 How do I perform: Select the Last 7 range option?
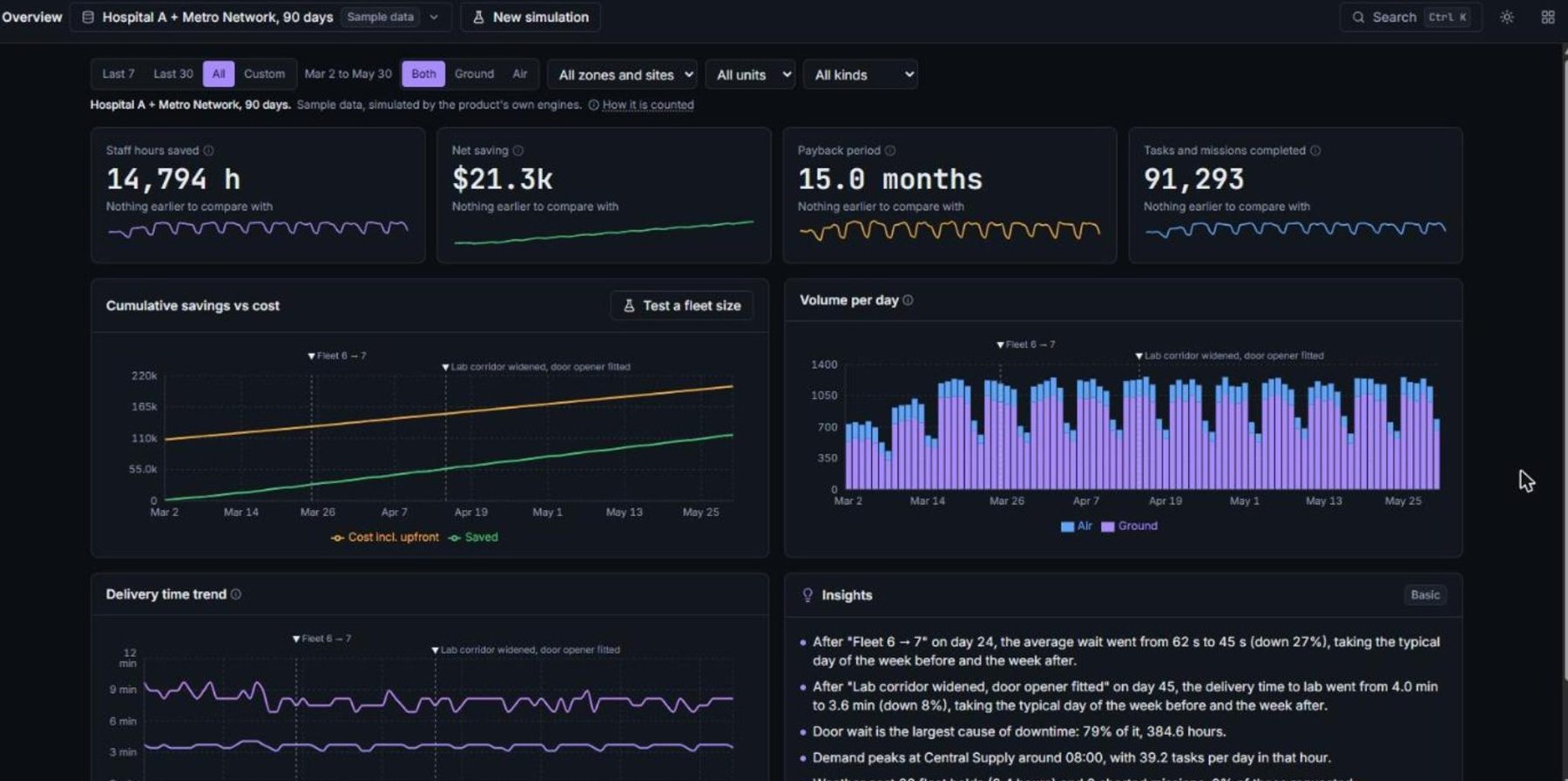pyautogui.click(x=118, y=74)
